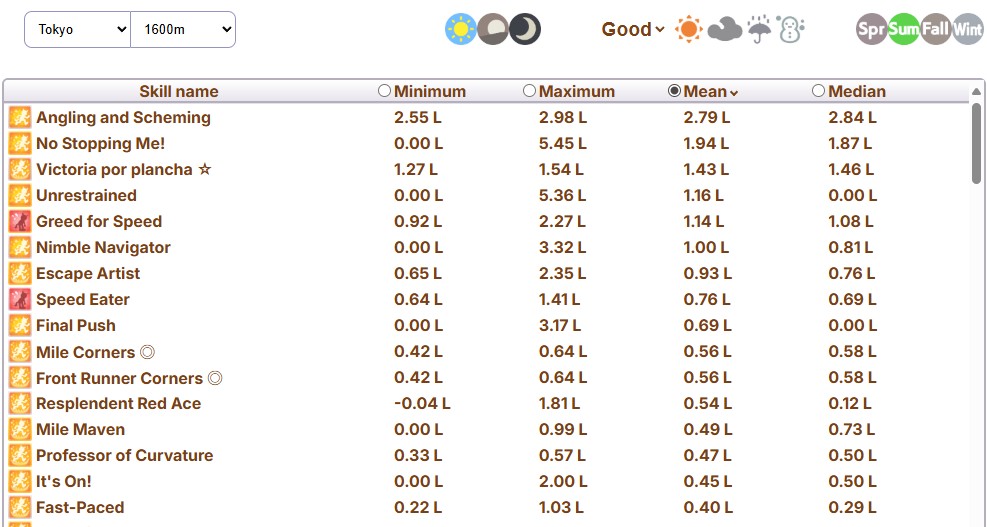Select the Mile Corners ◎ skill name
Image resolution: width=987 pixels, height=527 pixels.
[x=96, y=352]
